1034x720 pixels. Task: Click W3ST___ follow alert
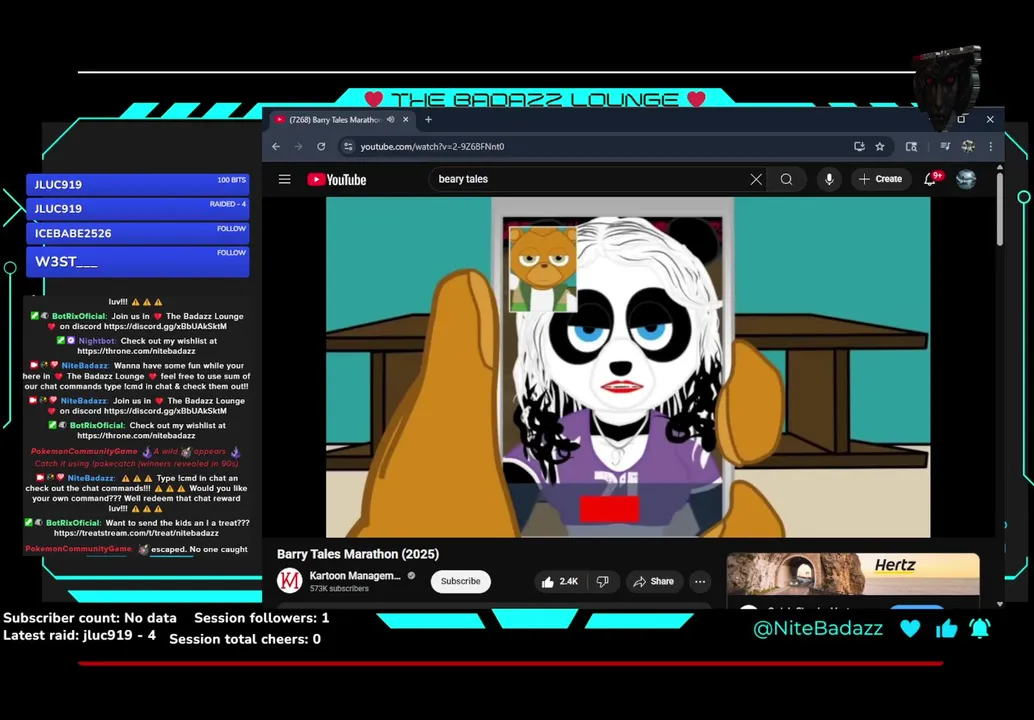coord(137,262)
